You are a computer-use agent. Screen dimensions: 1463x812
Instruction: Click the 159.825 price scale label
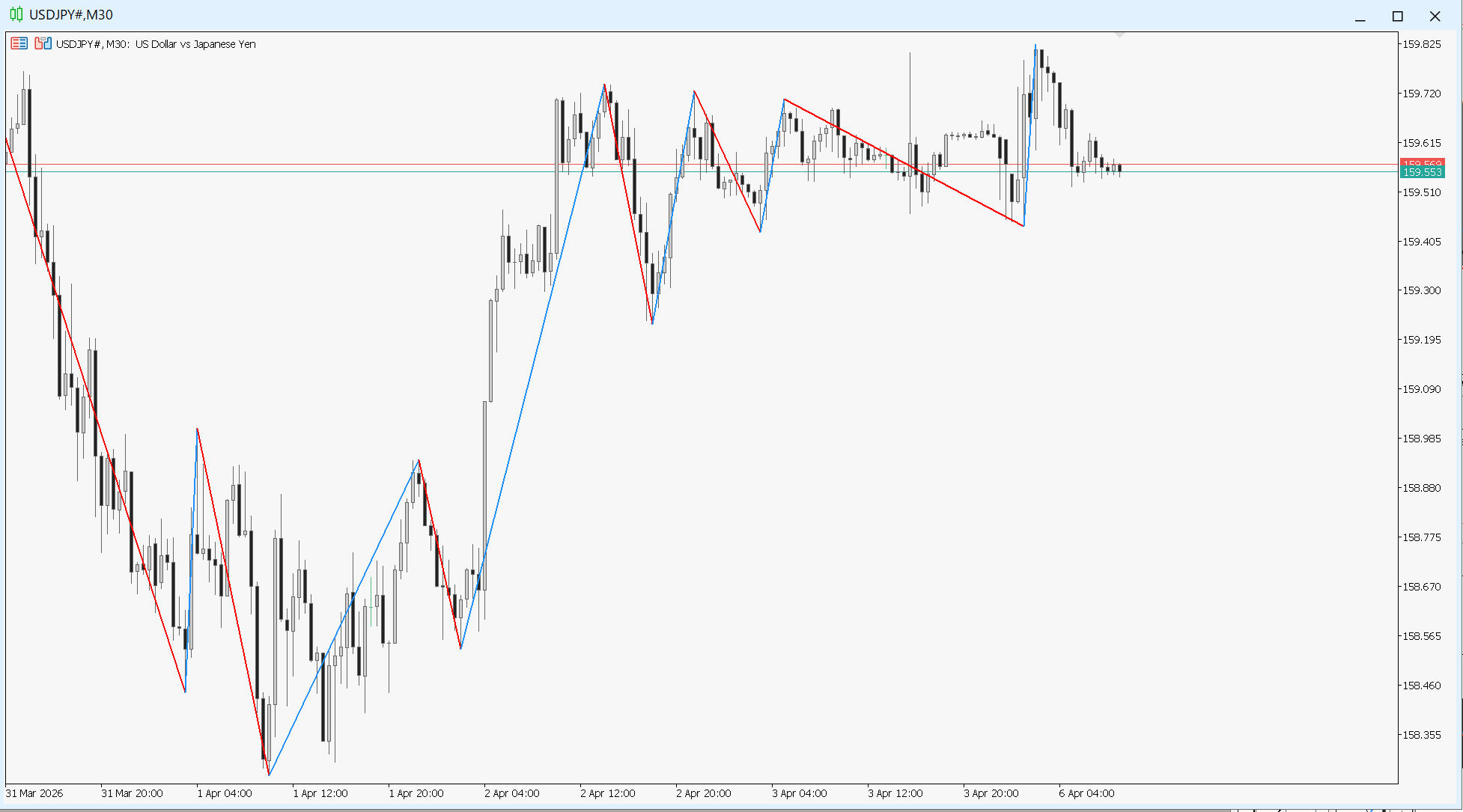(1421, 44)
